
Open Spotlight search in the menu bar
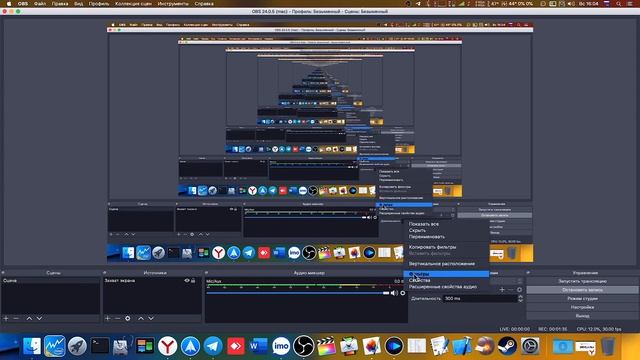pyautogui.click(x=619, y=4)
